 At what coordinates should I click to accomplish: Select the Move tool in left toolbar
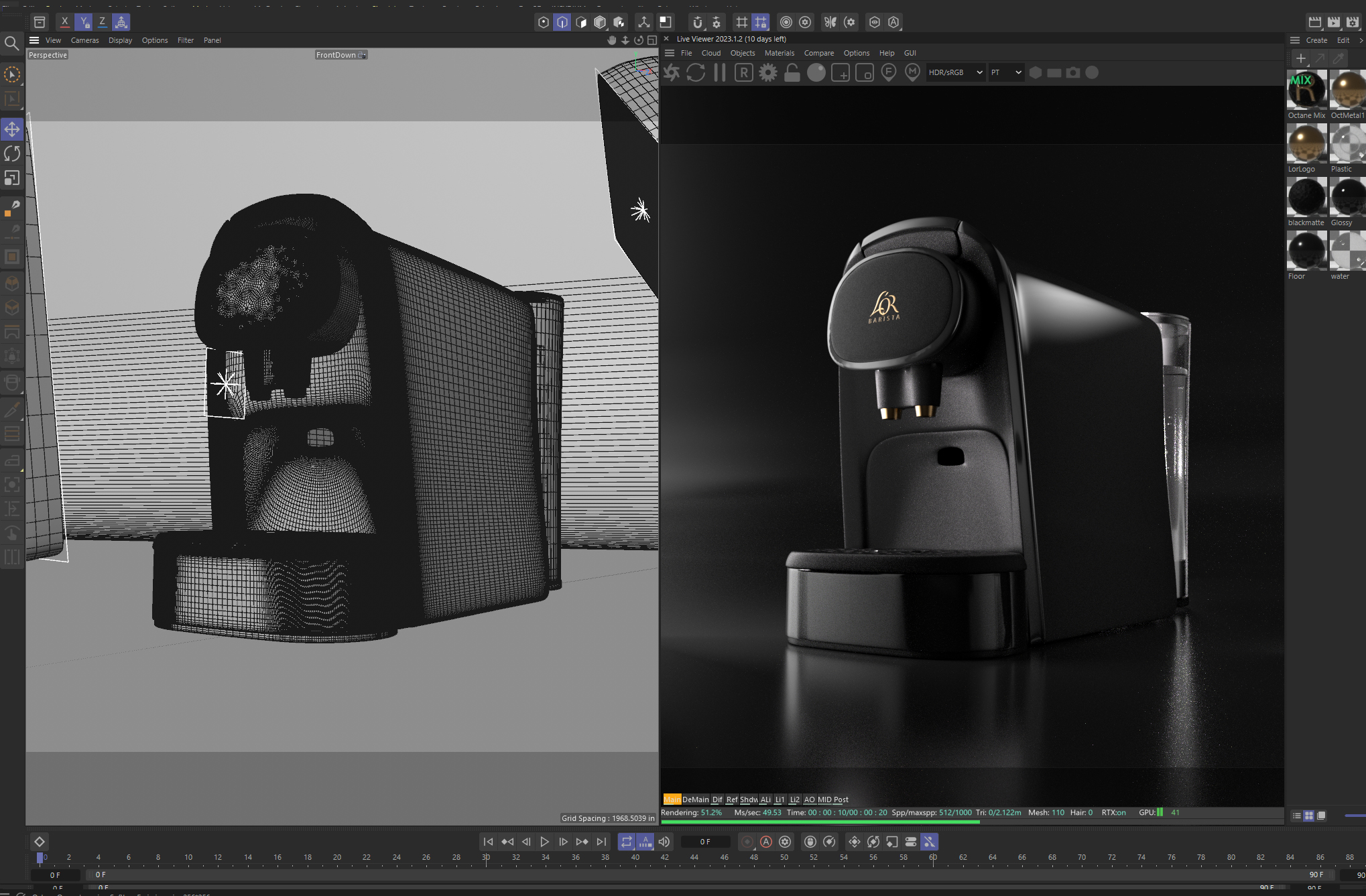[12, 129]
